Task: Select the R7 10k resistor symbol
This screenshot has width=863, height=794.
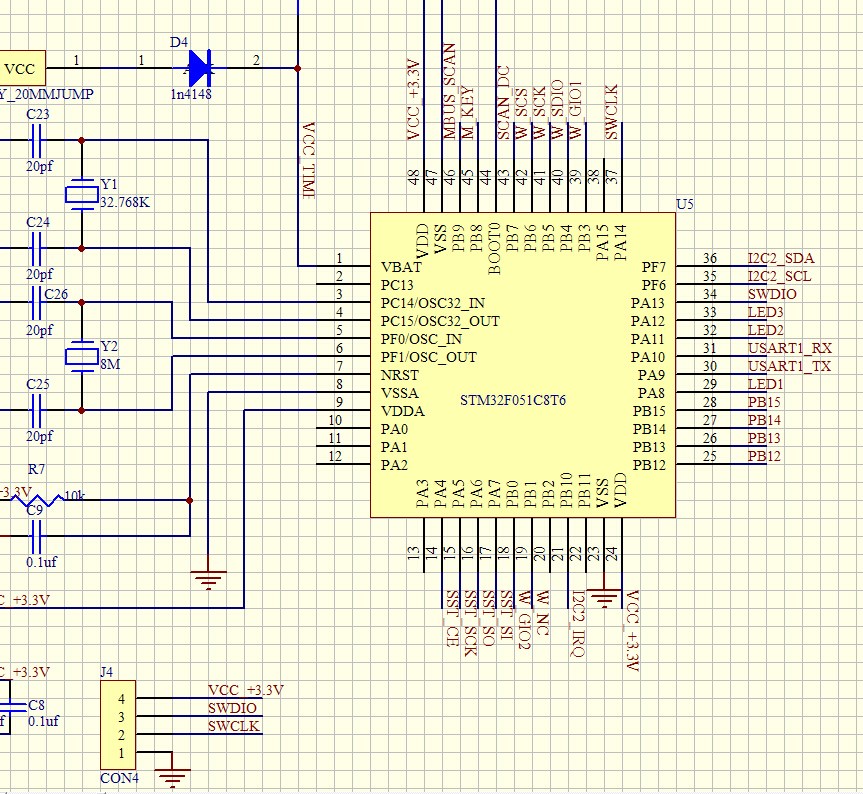Action: tap(37, 500)
